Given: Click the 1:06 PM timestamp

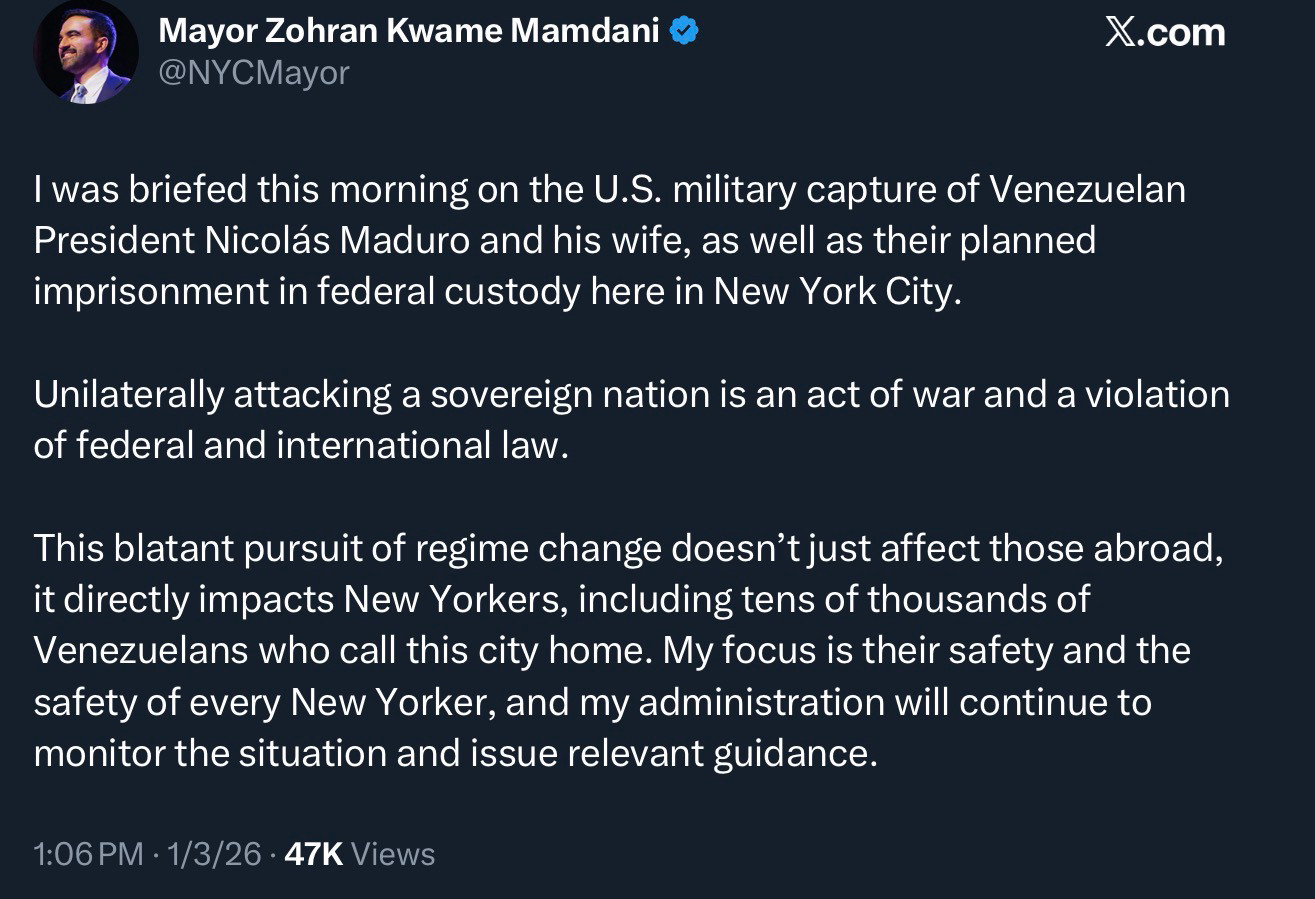Looking at the screenshot, I should tap(88, 854).
